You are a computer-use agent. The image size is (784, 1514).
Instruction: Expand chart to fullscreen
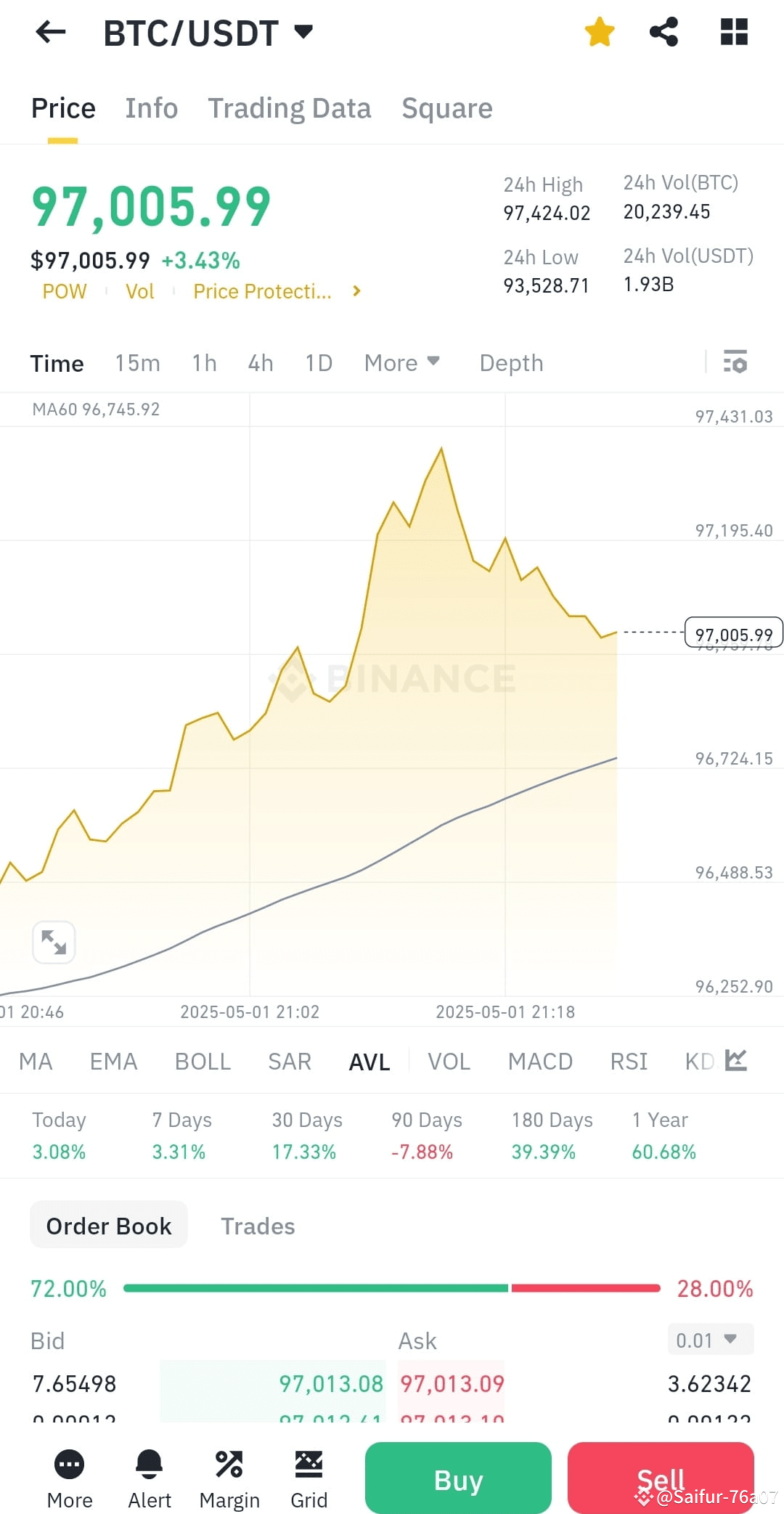[54, 943]
